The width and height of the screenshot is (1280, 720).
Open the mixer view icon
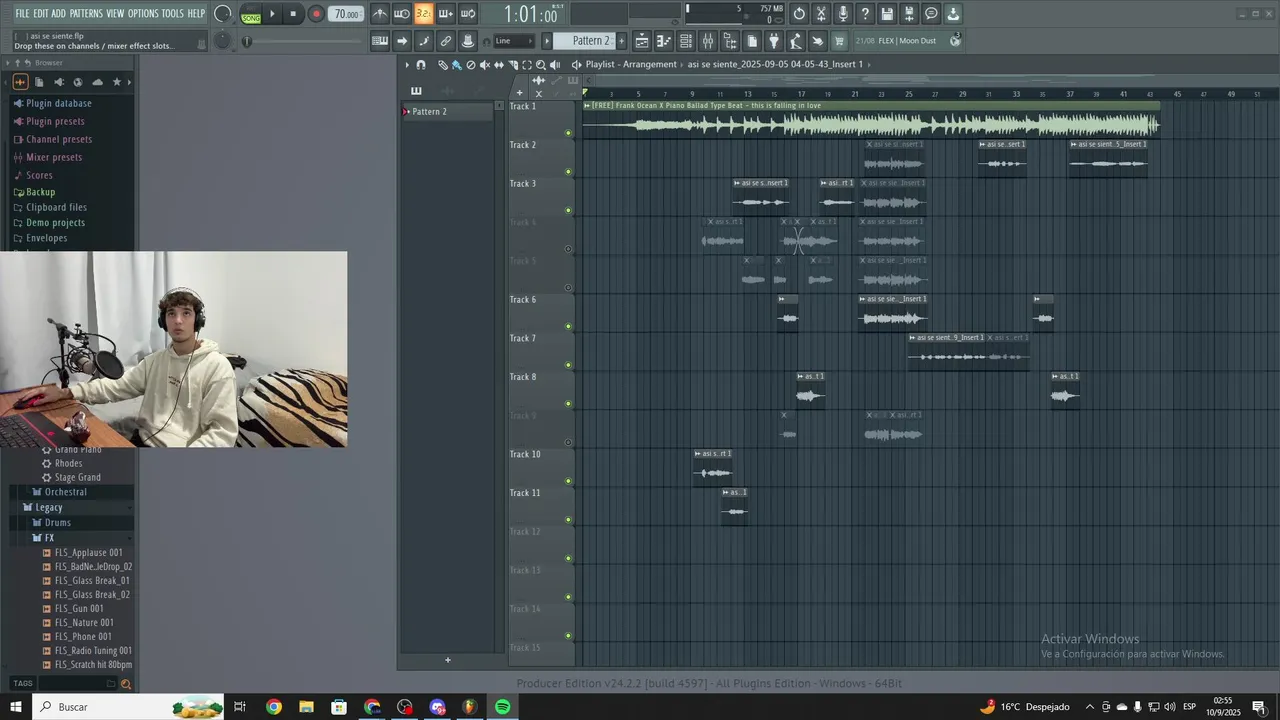pos(708,41)
